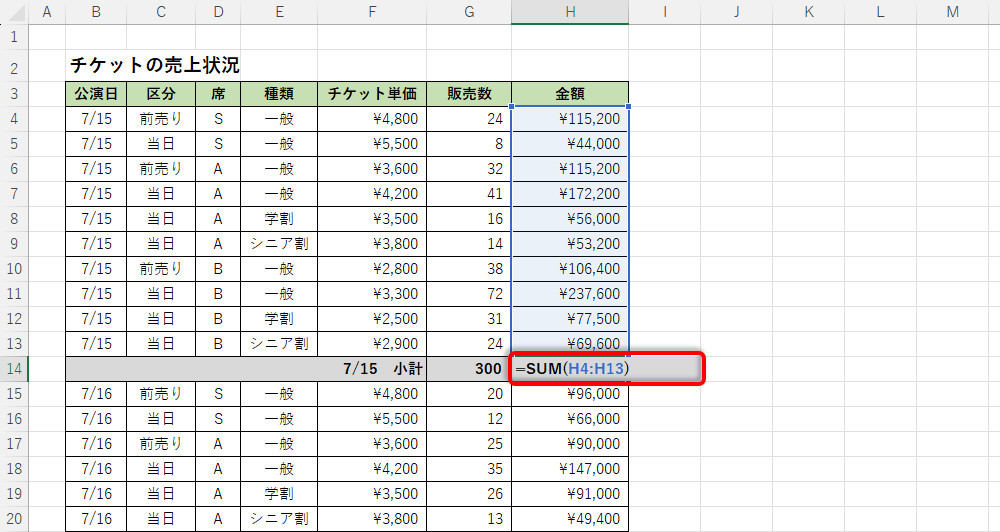The width and height of the screenshot is (1000, 532).
Task: Select row 14 header
Action: [x=14, y=369]
